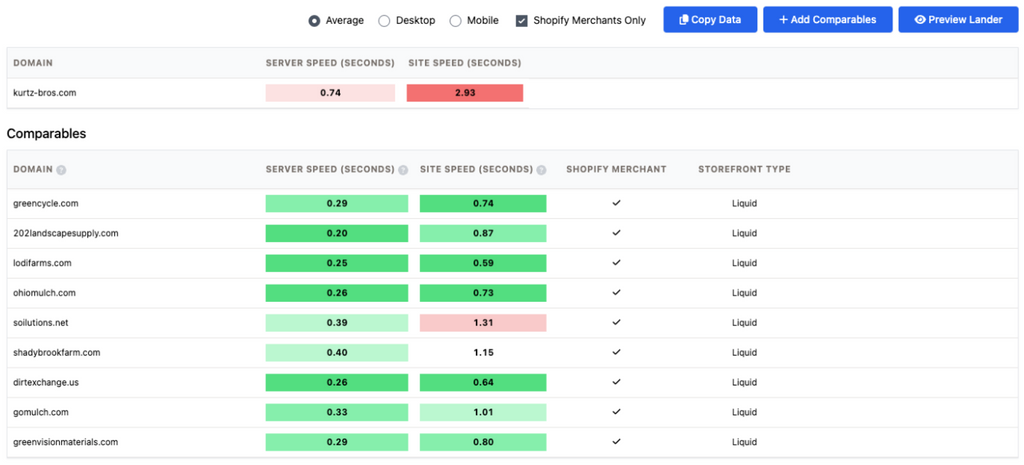Click Shopify merchant checkmark for lodifarms.com

coord(616,263)
